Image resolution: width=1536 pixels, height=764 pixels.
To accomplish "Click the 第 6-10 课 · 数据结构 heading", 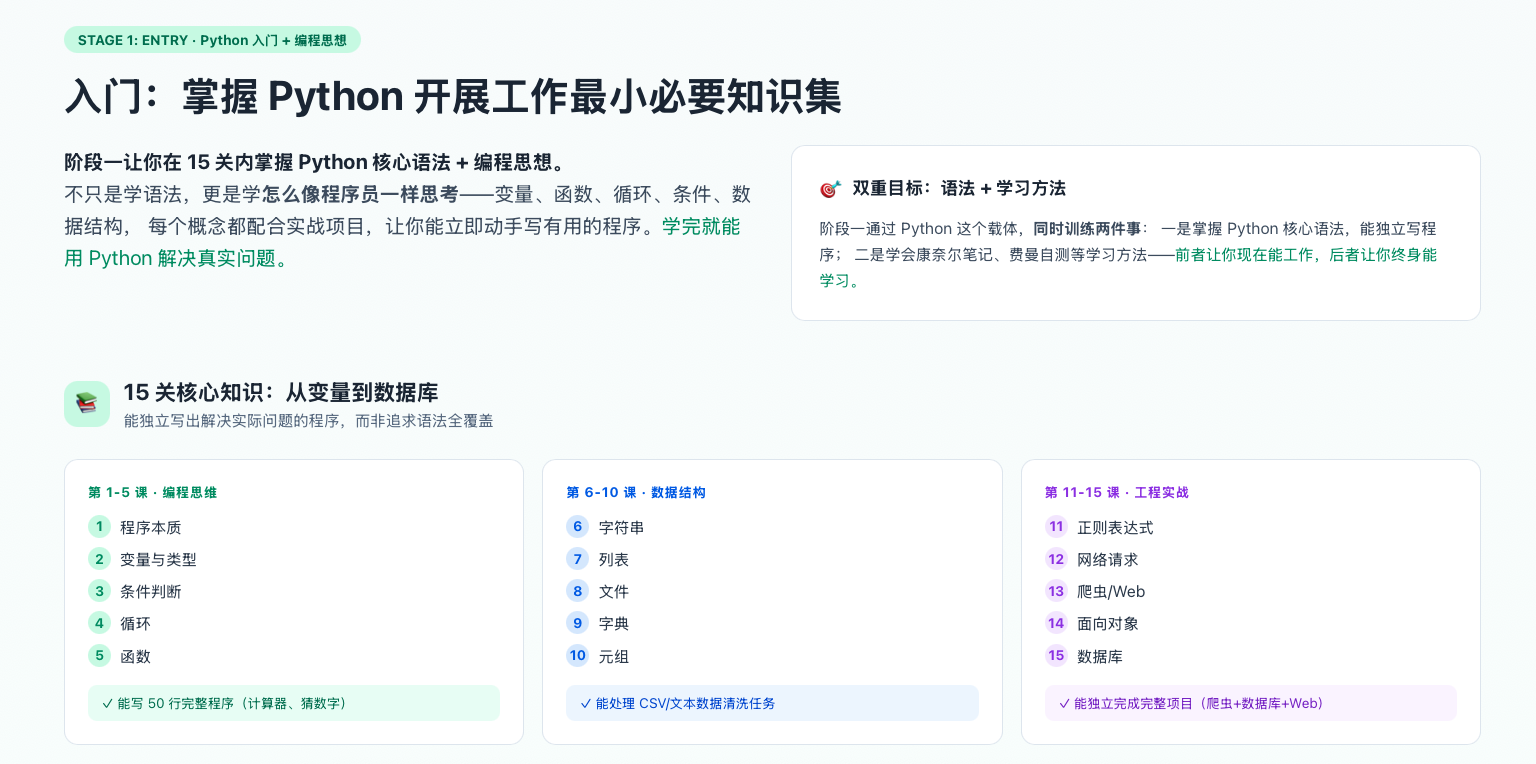I will click(635, 492).
